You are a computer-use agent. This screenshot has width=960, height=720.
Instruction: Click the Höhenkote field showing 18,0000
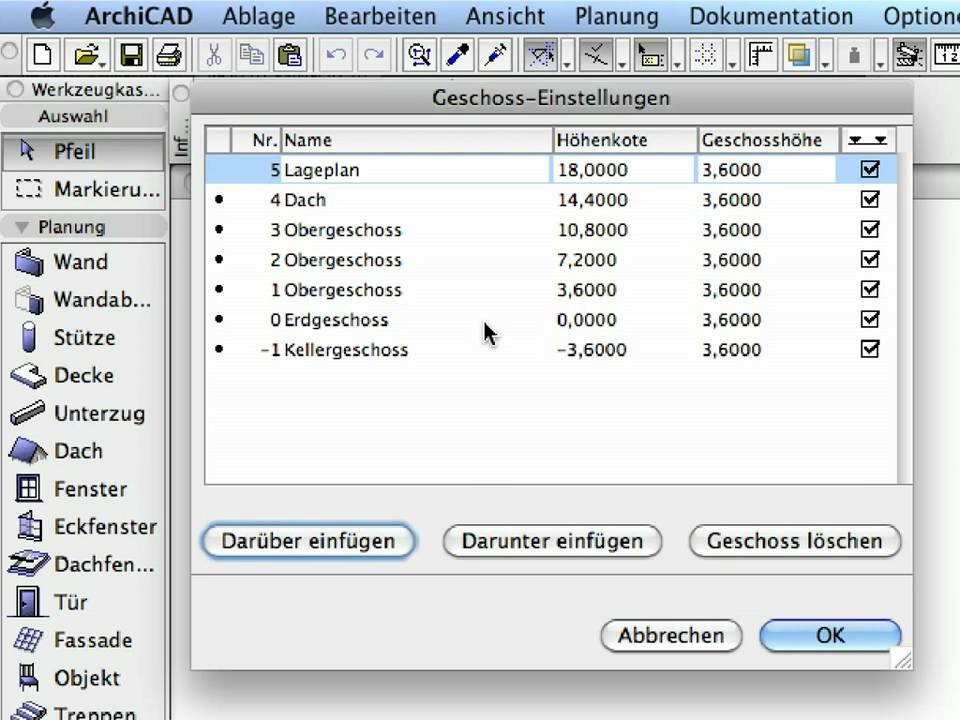[x=623, y=170]
